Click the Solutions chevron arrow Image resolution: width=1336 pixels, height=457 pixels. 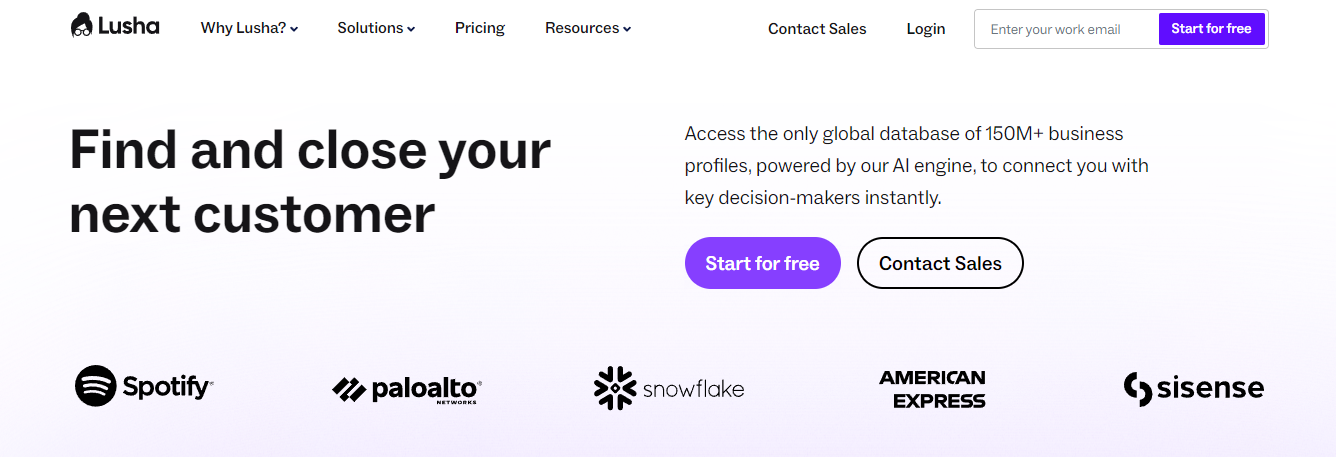click(x=411, y=29)
